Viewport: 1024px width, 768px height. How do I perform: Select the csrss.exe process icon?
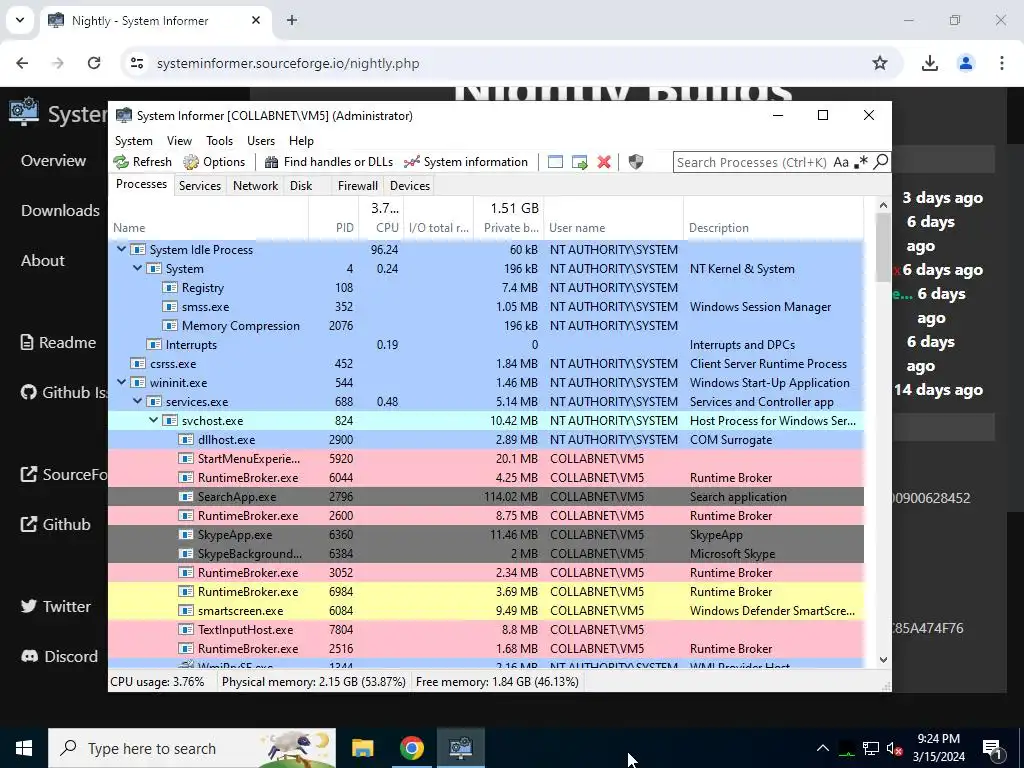[x=138, y=364]
